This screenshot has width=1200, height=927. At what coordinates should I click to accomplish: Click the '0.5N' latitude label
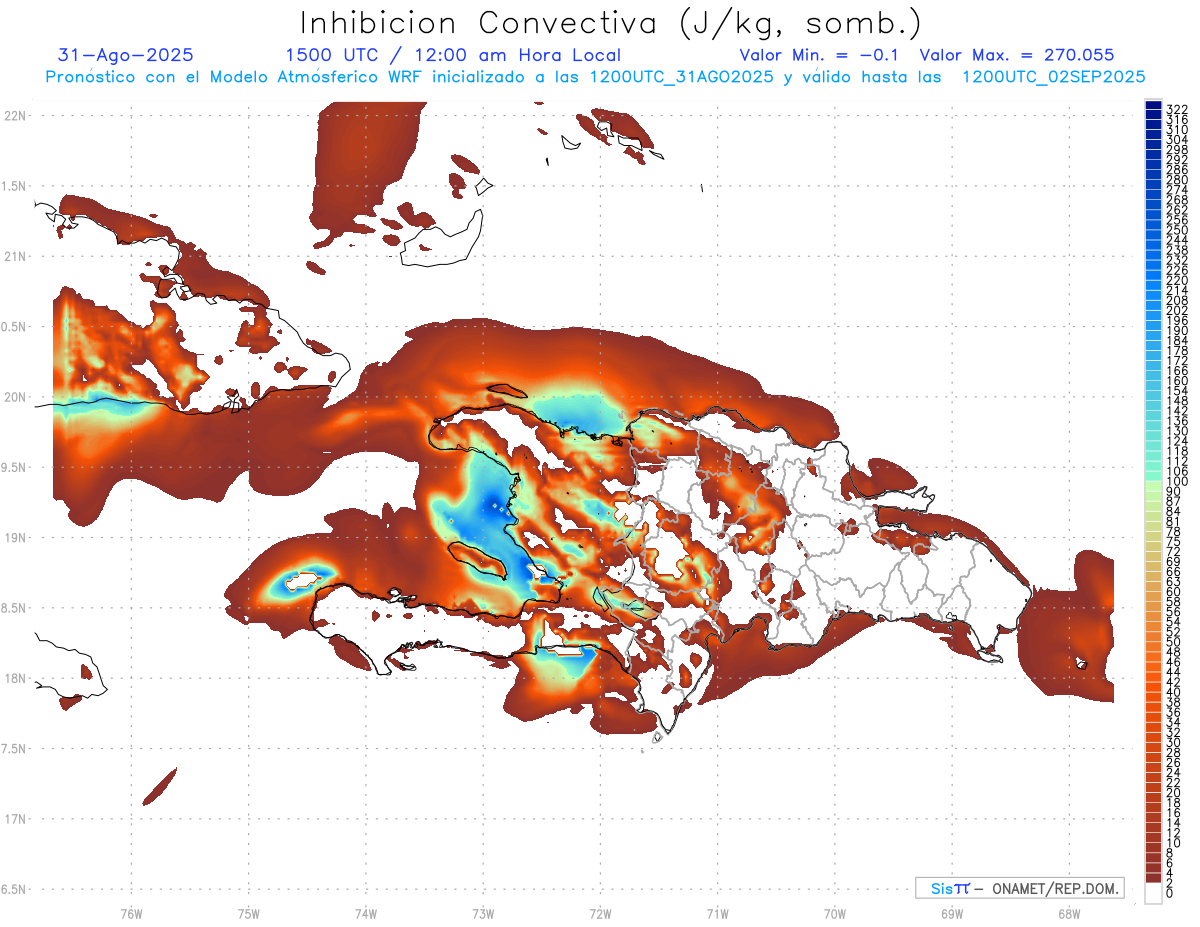coord(14,327)
